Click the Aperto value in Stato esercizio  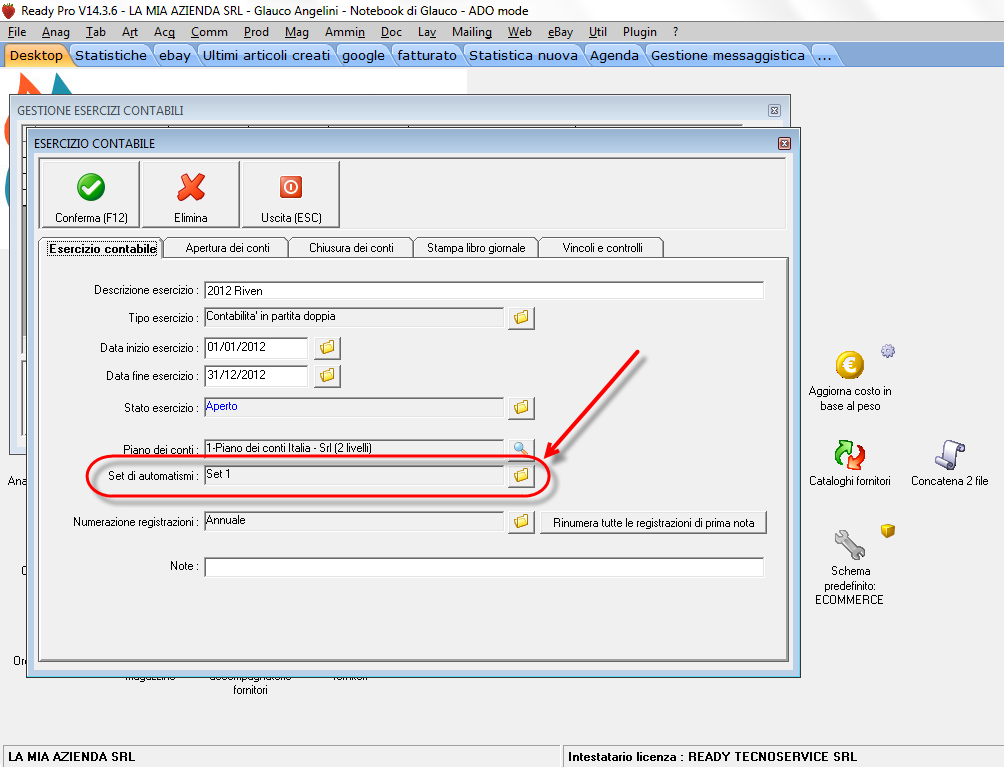(222, 406)
